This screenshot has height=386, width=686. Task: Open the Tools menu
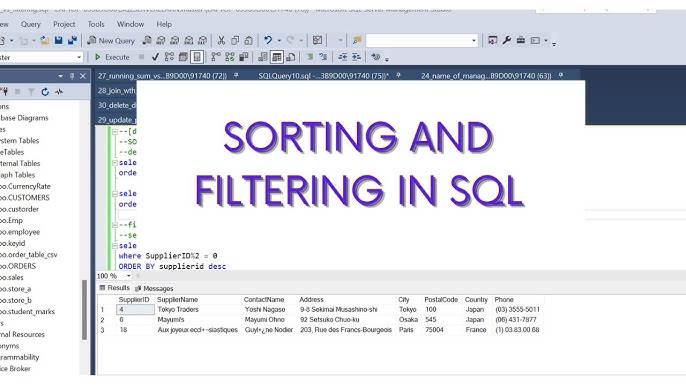(96, 24)
